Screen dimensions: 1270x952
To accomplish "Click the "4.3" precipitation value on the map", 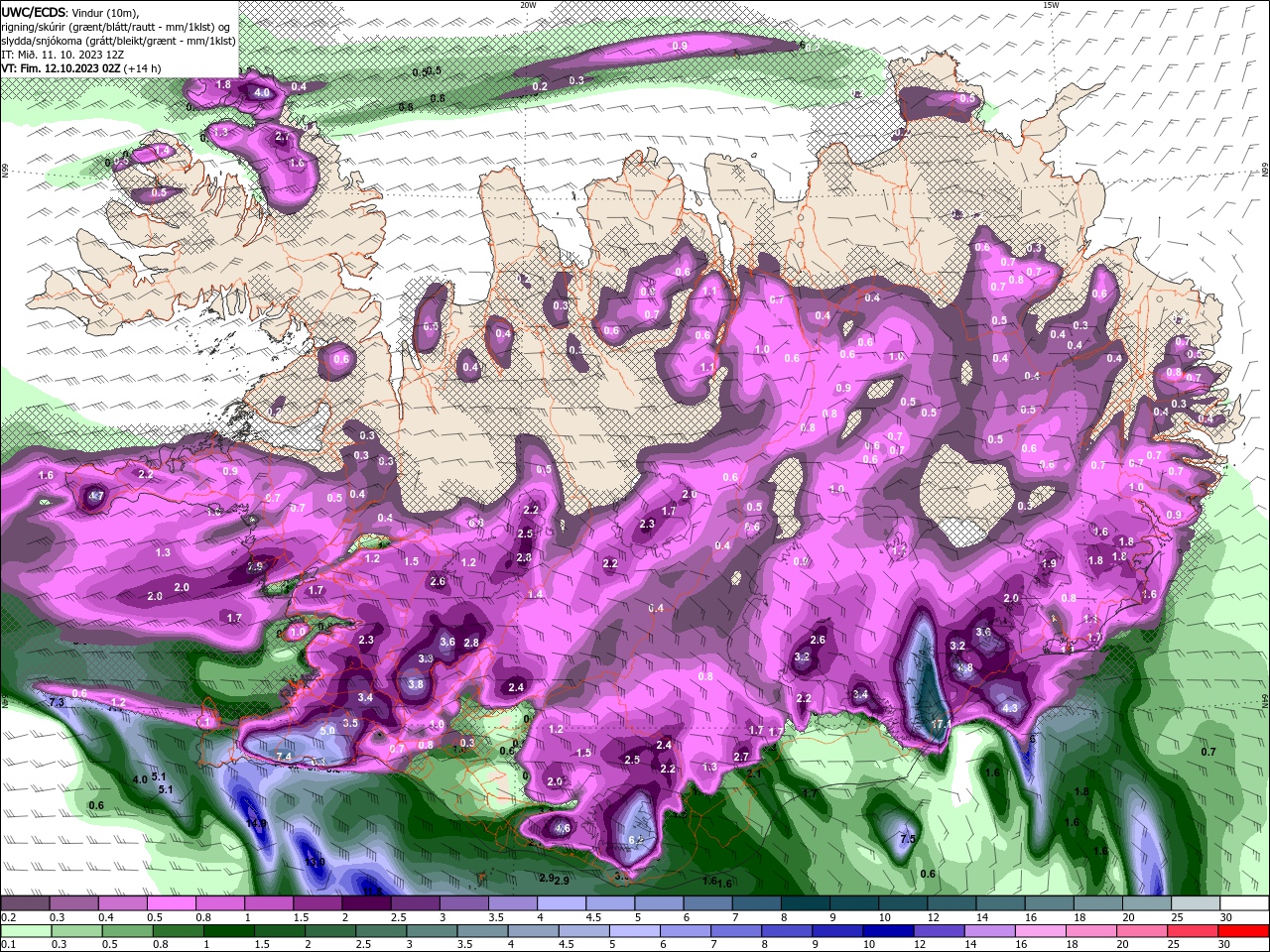I will 1010,708.
